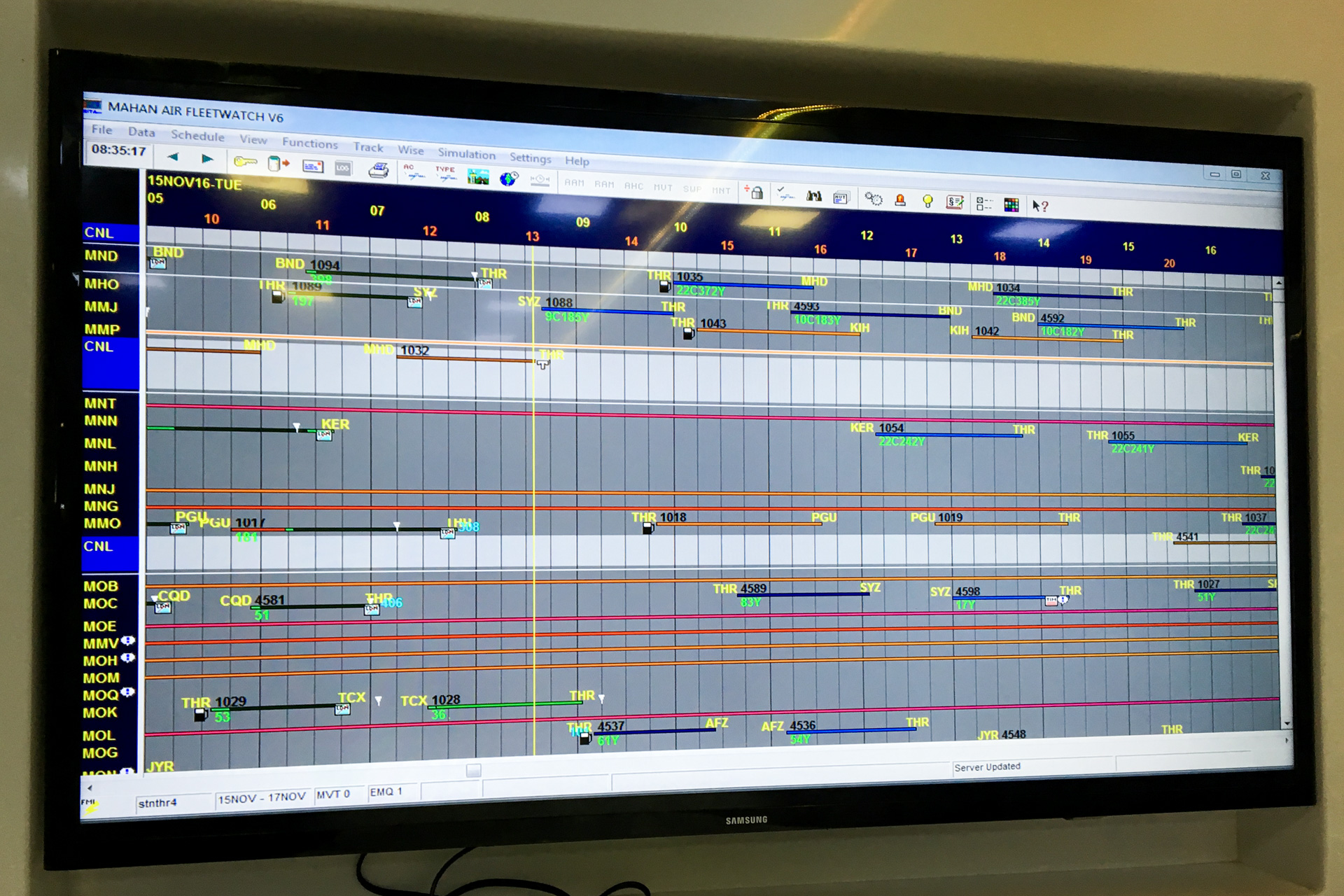Open the Help menu
Image resolution: width=1344 pixels, height=896 pixels.
click(x=577, y=161)
